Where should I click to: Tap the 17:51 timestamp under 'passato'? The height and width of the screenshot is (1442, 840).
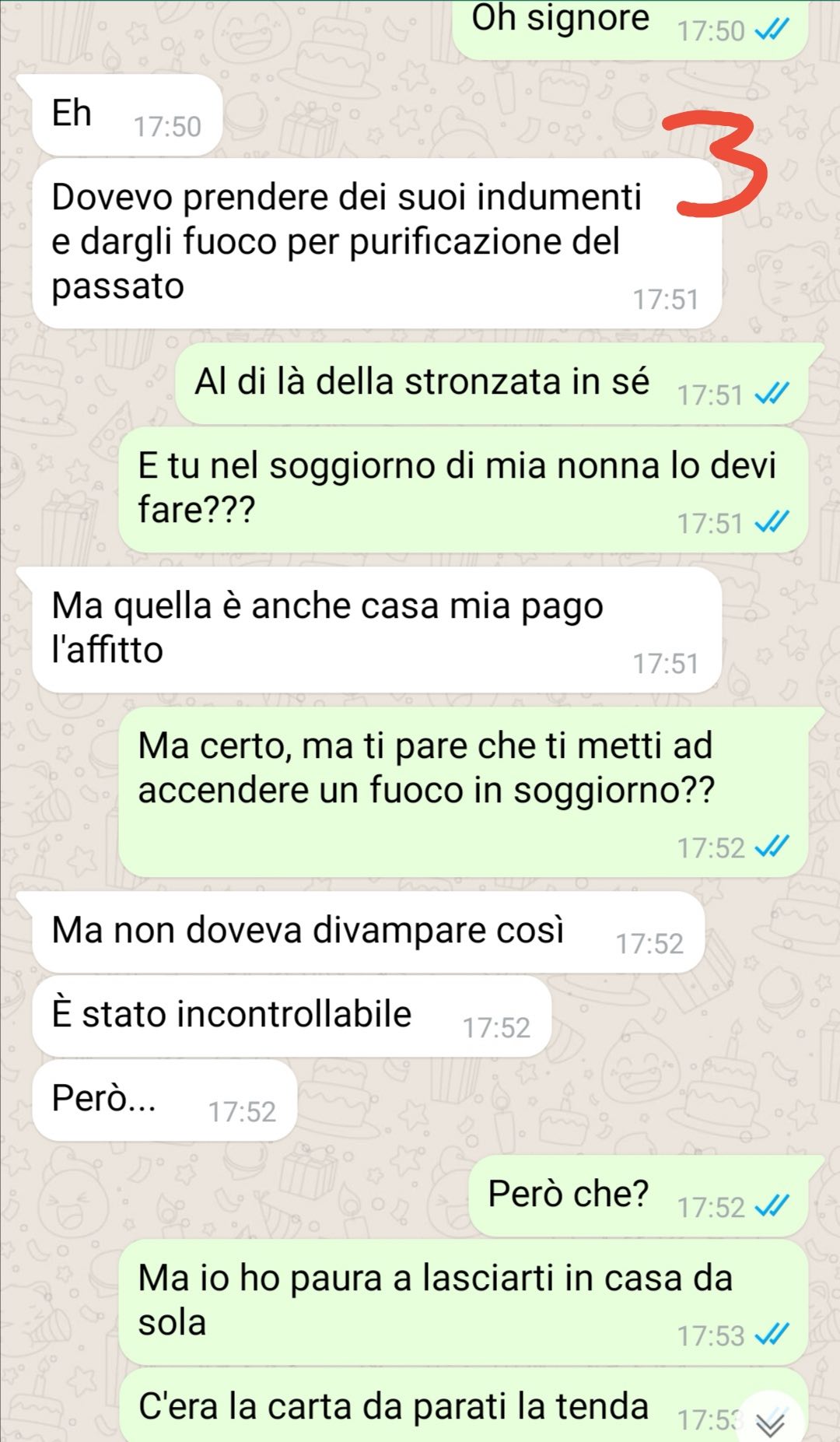666,299
